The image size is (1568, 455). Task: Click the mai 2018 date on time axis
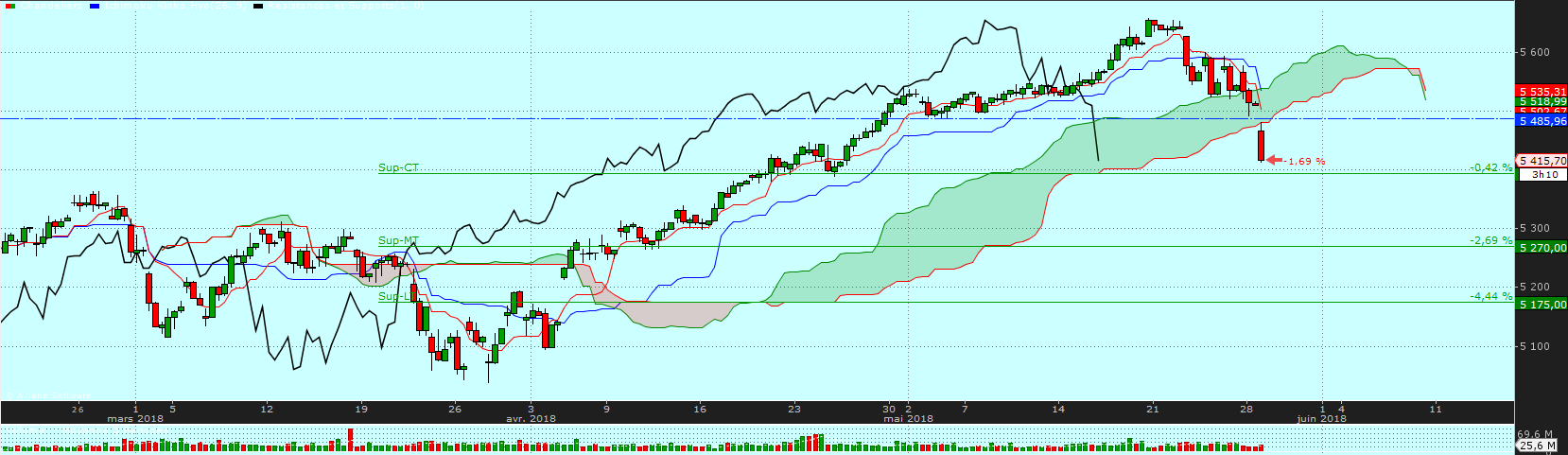(x=908, y=418)
